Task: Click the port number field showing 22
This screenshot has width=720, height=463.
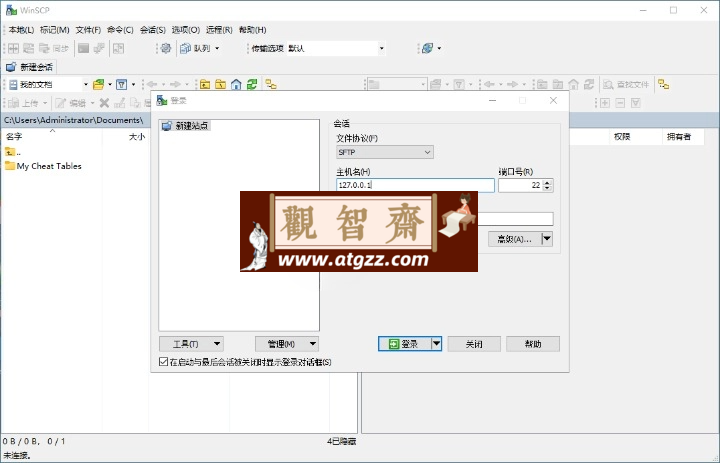Action: pyautogui.click(x=520, y=185)
